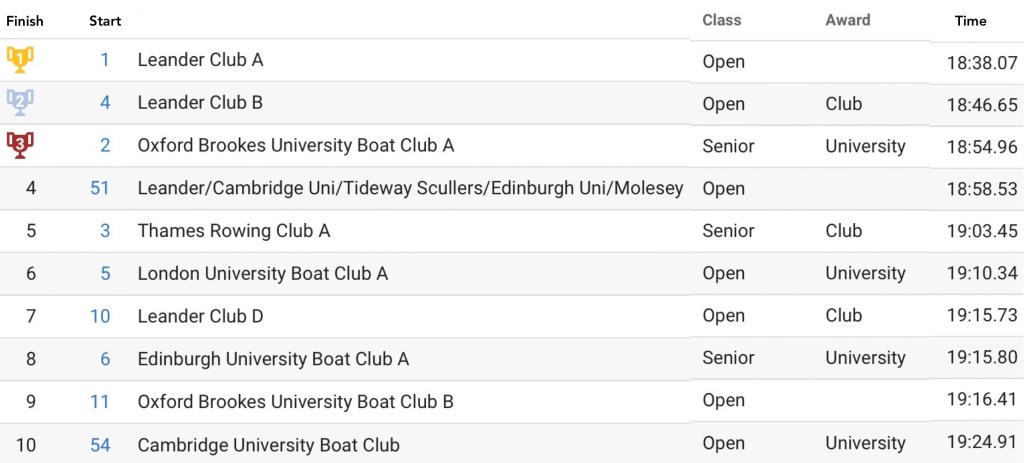Select Cambridge University Boat Club row
1024x463 pixels.
pos(268,445)
